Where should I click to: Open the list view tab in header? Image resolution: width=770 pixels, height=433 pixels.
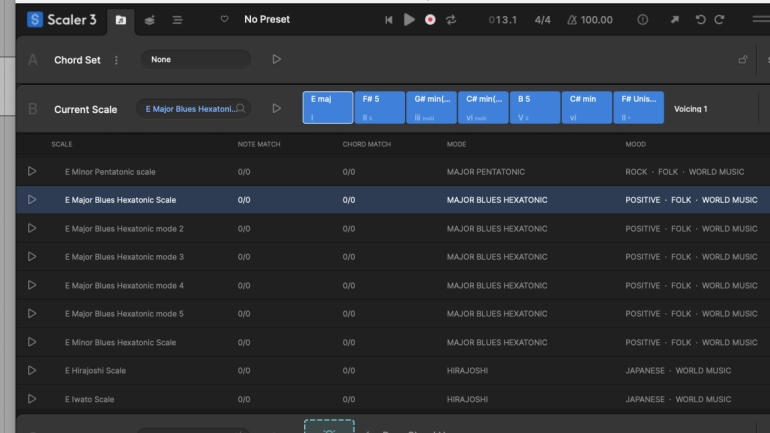tap(177, 18)
